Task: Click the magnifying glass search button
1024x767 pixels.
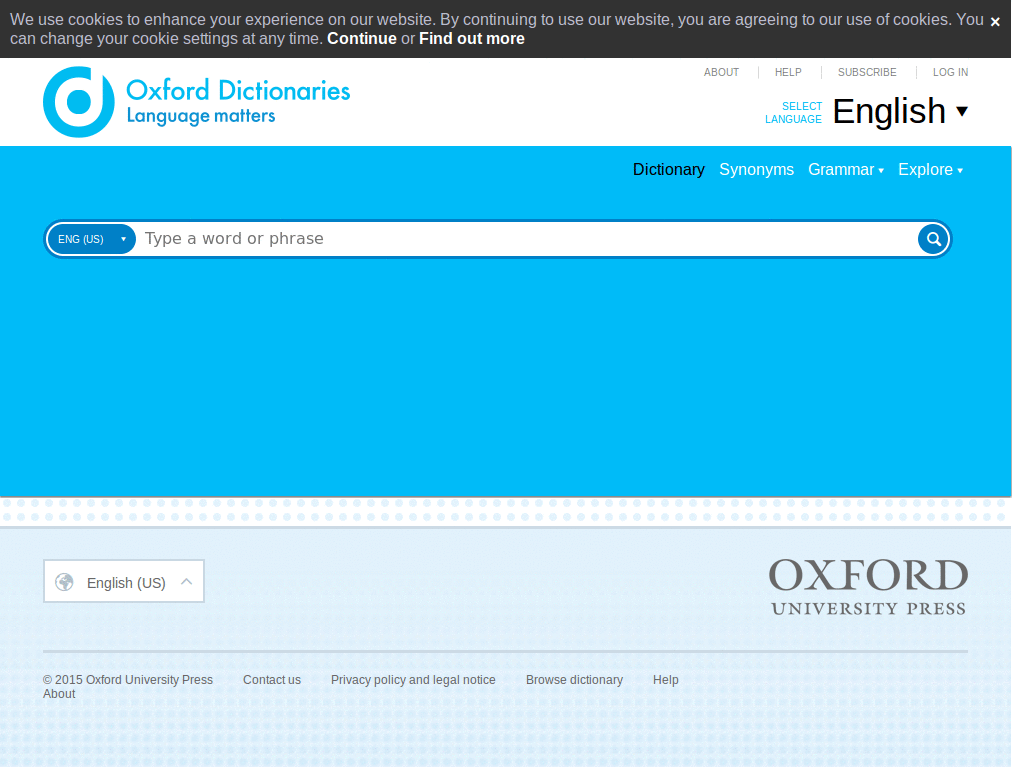Action: click(x=934, y=239)
